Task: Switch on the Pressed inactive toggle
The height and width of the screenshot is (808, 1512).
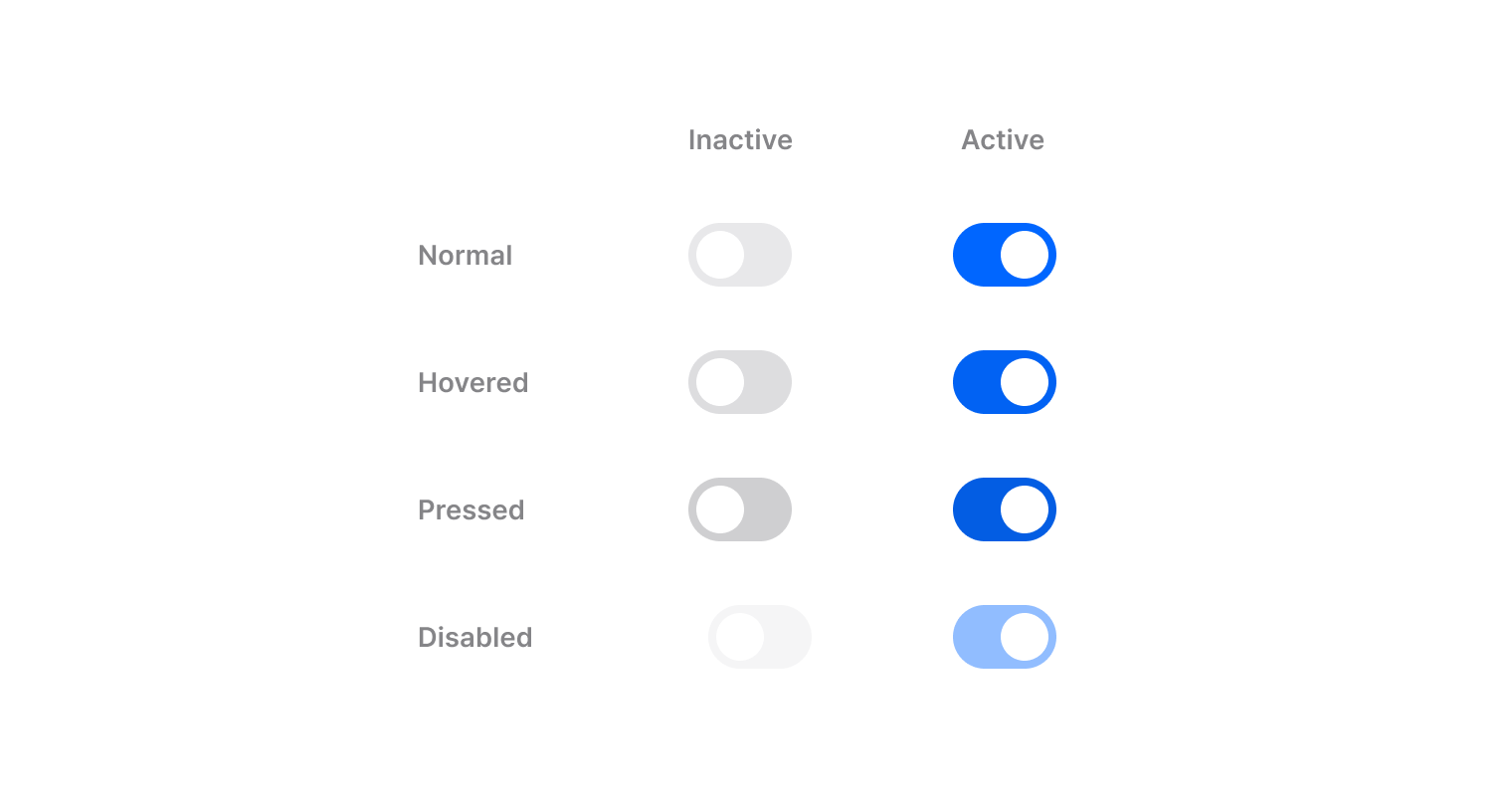Action: [740, 509]
